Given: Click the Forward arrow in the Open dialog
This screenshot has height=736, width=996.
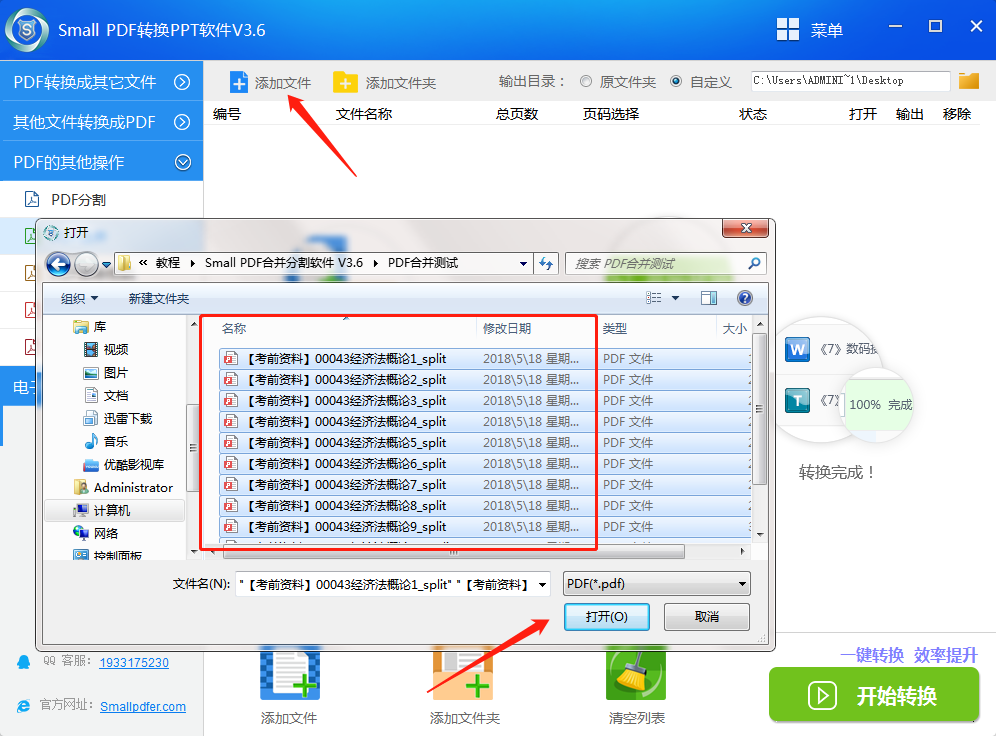Looking at the screenshot, I should click(86, 264).
